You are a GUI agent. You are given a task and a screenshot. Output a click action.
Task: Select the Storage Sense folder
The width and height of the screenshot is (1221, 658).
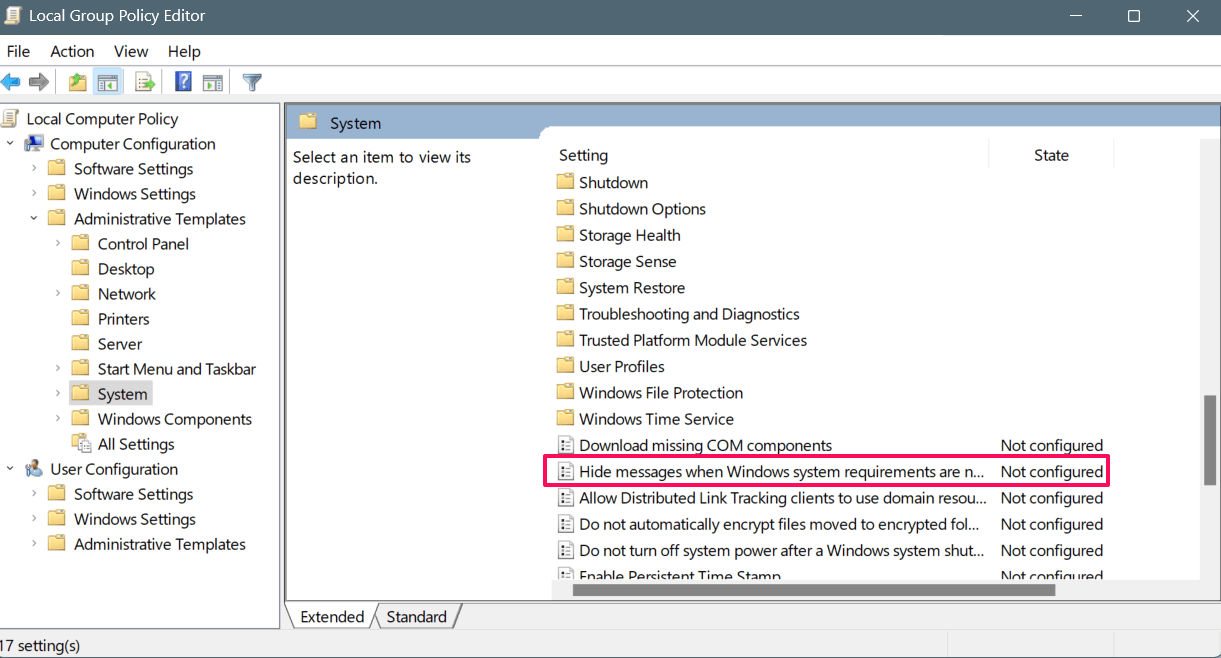click(x=627, y=262)
